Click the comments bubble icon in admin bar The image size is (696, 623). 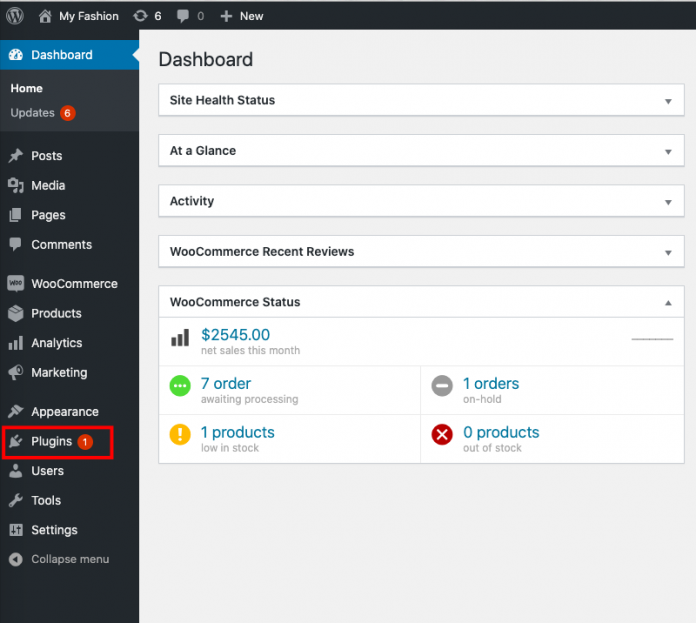(x=184, y=16)
